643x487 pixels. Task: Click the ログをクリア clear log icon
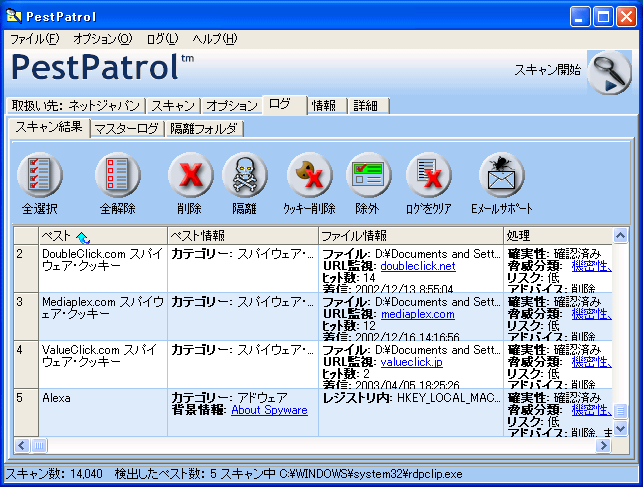click(429, 175)
